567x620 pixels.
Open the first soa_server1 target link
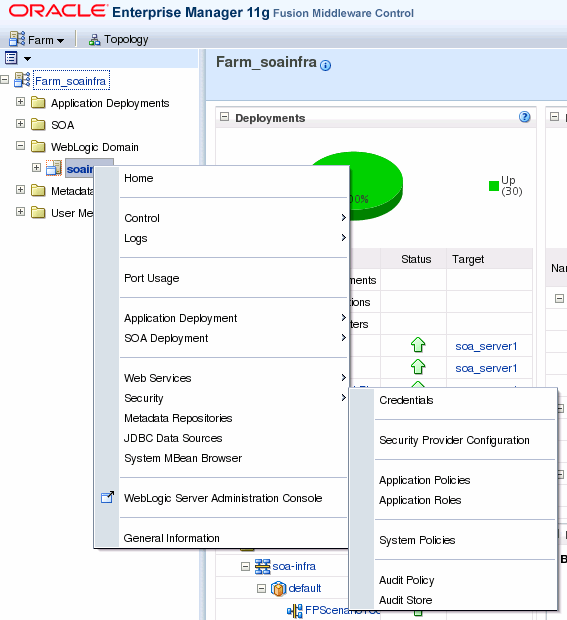(486, 346)
